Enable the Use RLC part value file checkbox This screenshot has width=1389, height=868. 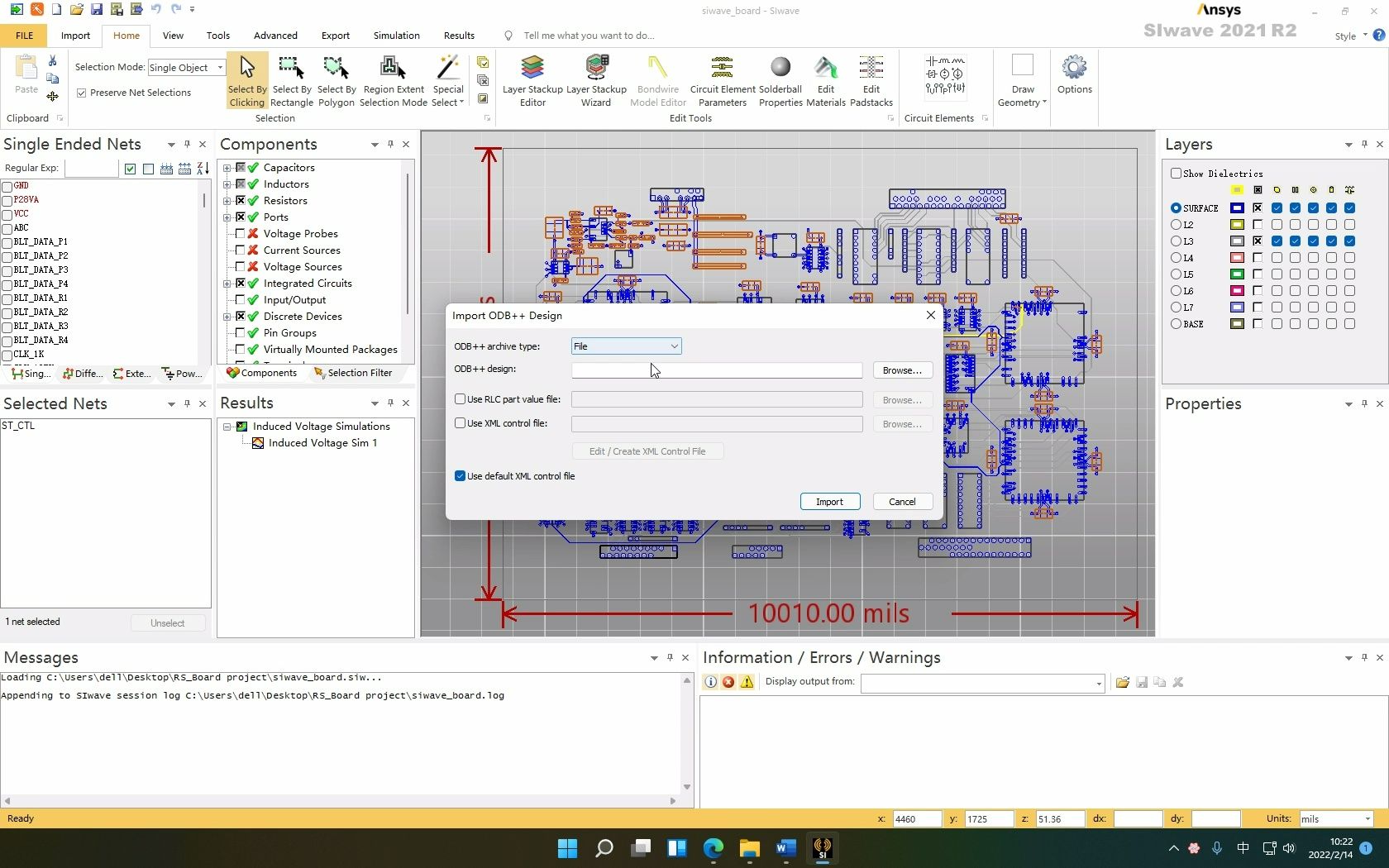(461, 398)
